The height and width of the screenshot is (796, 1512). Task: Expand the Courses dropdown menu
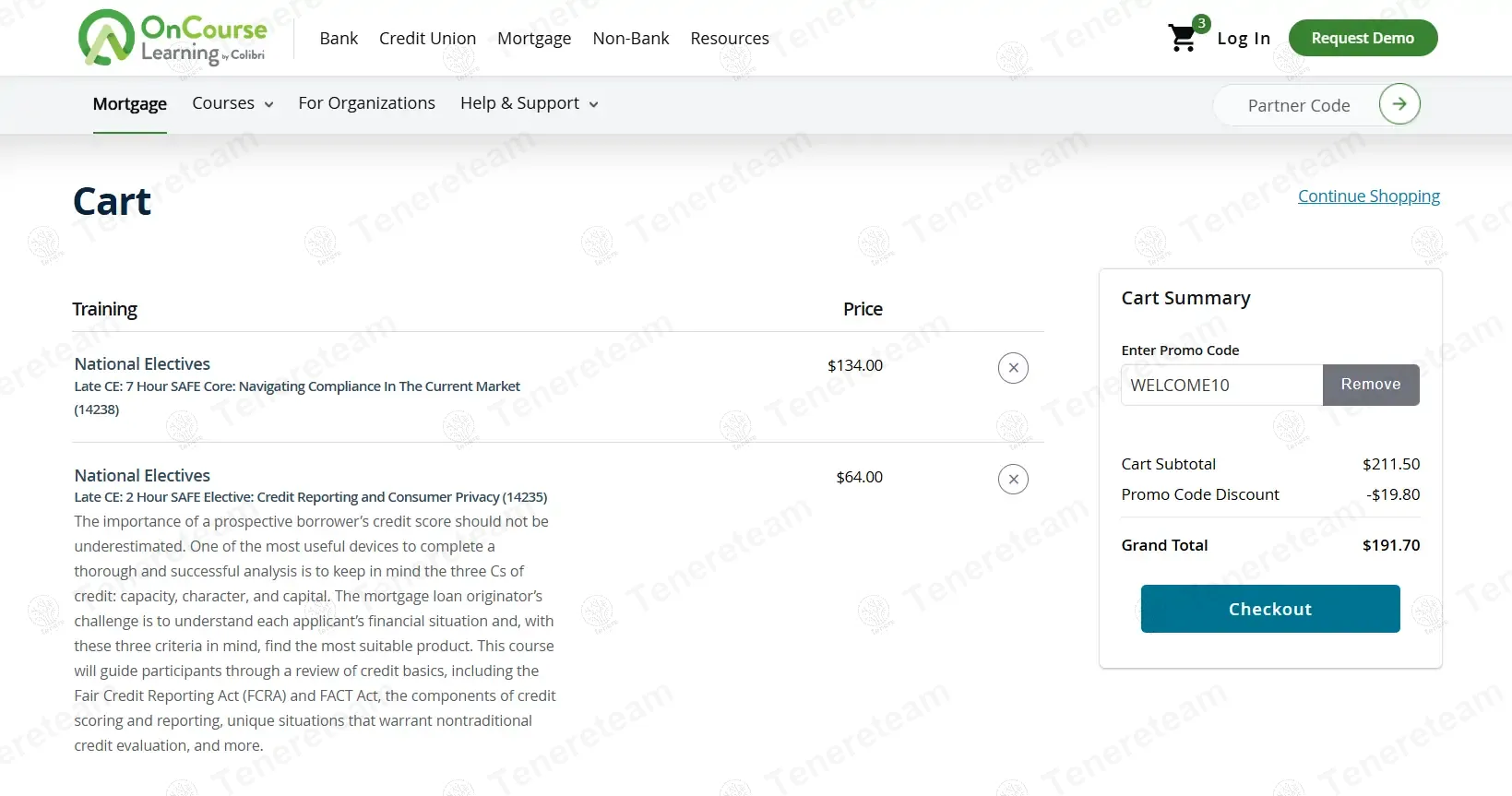point(232,103)
